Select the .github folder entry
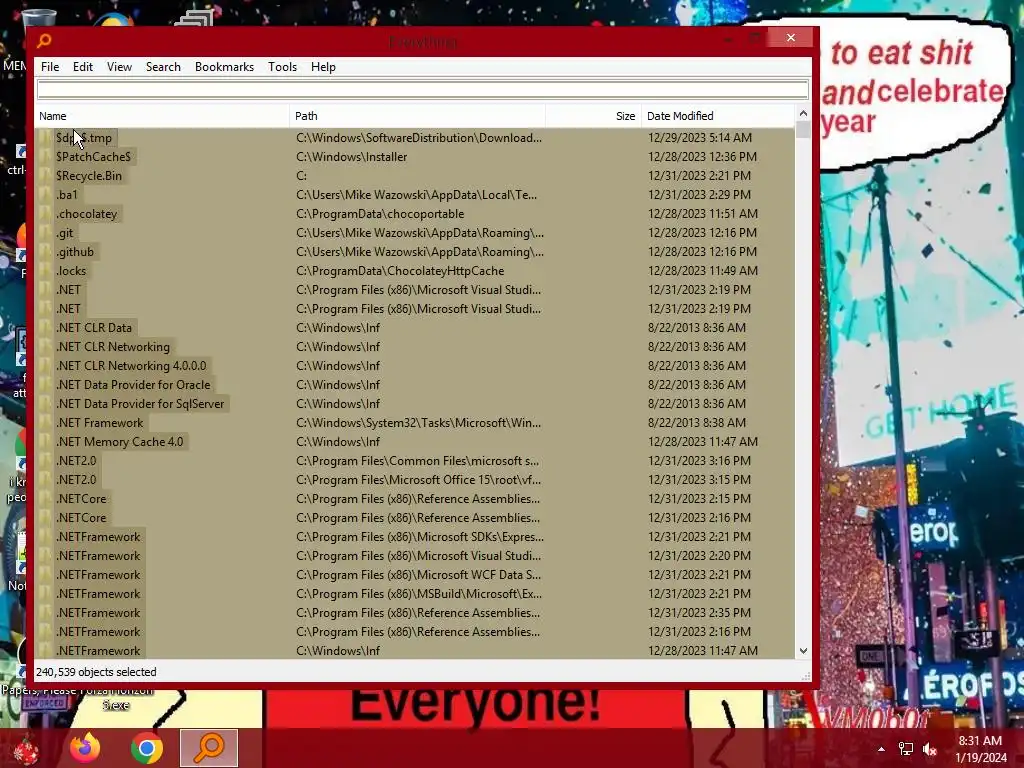This screenshot has height=768, width=1024. pyautogui.click(x=74, y=251)
